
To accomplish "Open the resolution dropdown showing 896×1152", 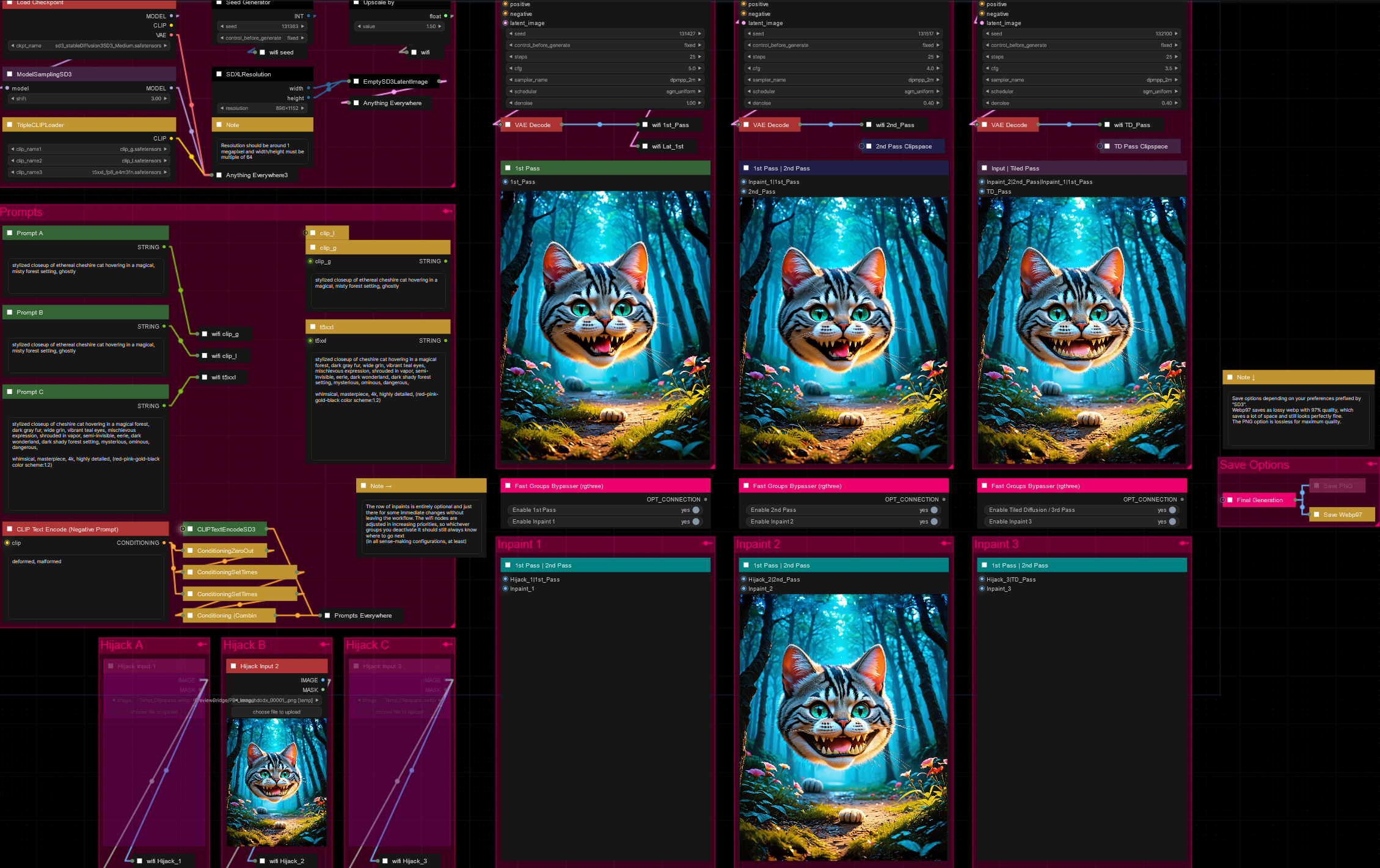I will pyautogui.click(x=262, y=108).
